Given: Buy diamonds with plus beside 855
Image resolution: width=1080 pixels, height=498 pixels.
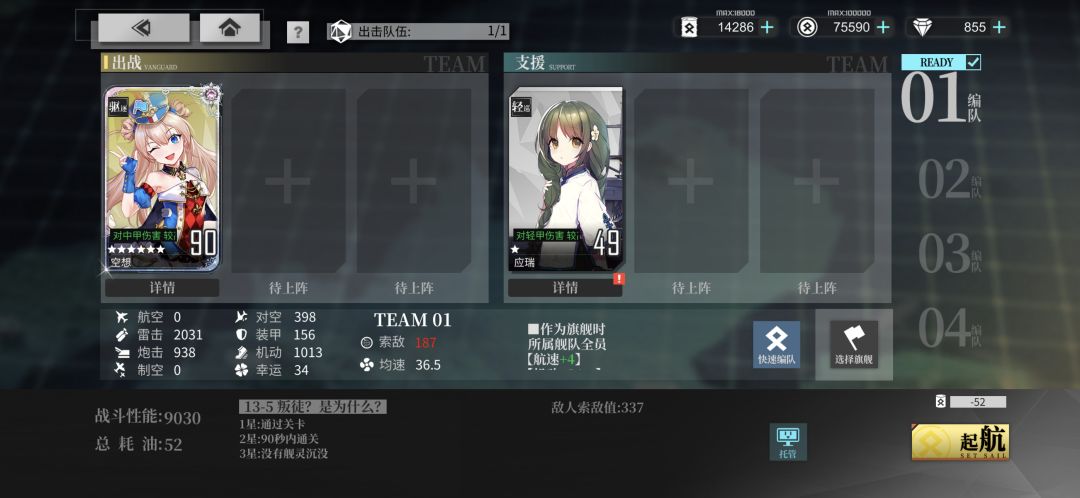Looking at the screenshot, I should 999,28.
